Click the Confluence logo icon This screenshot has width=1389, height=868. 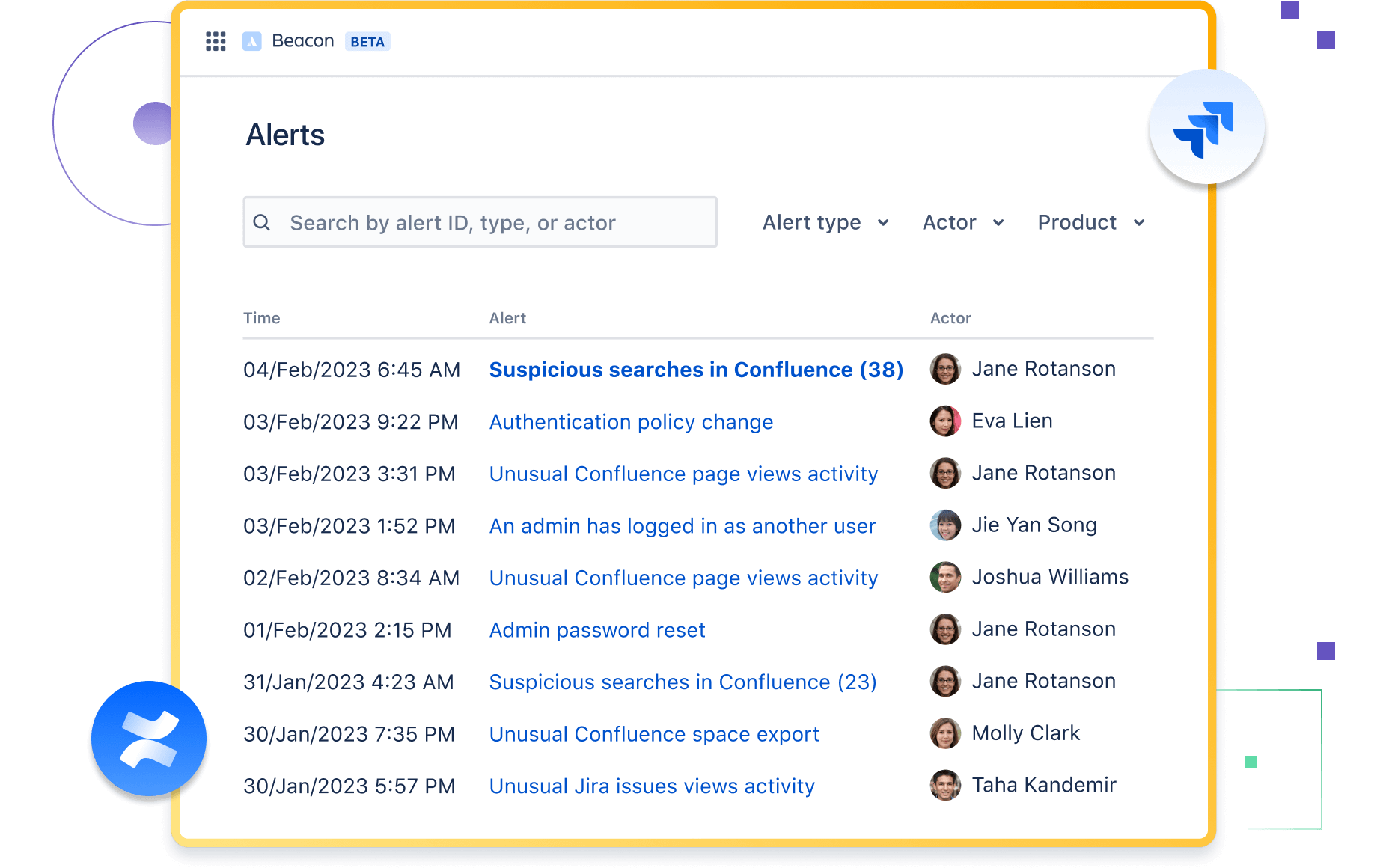pos(149,738)
